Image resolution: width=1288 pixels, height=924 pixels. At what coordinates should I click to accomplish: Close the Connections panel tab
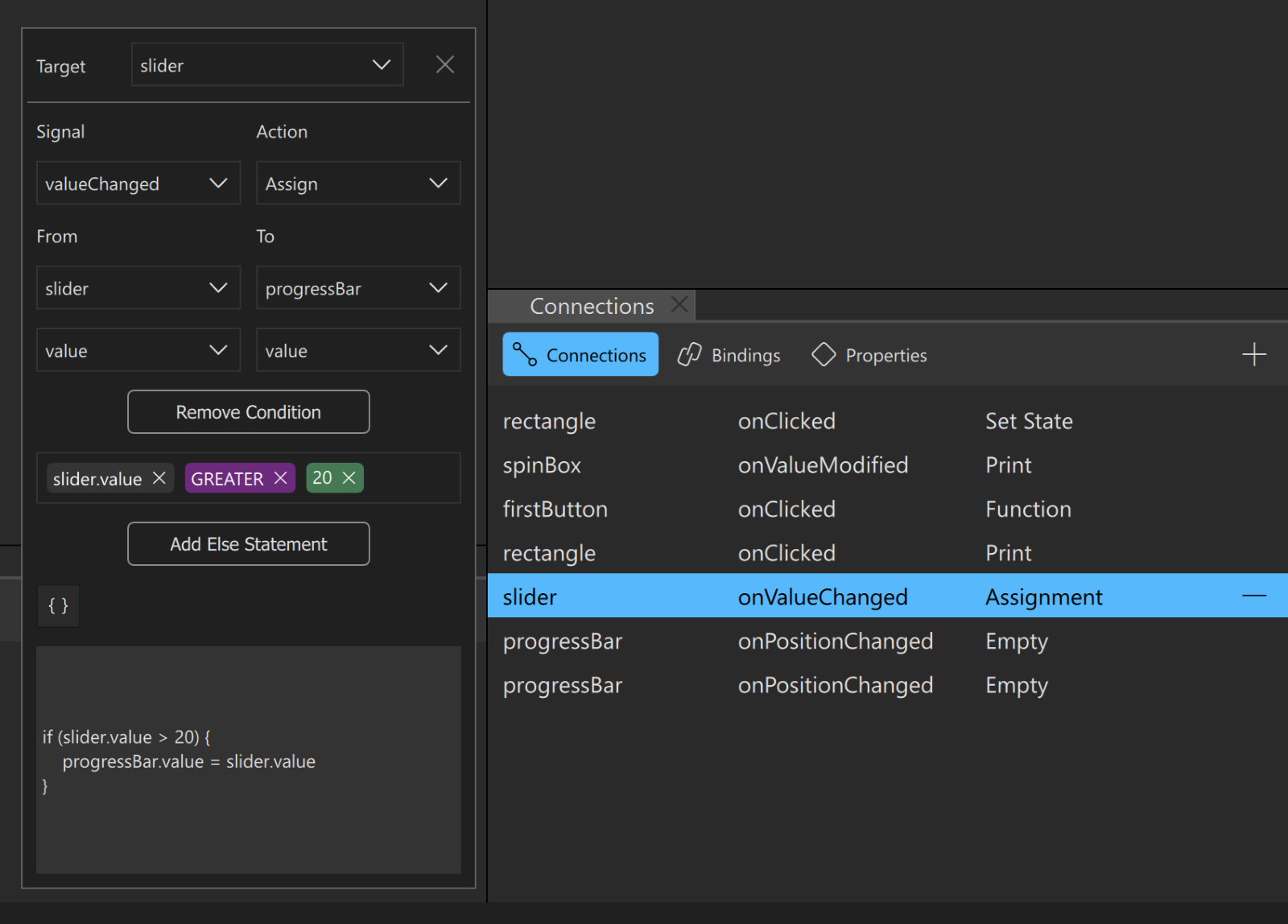point(679,305)
